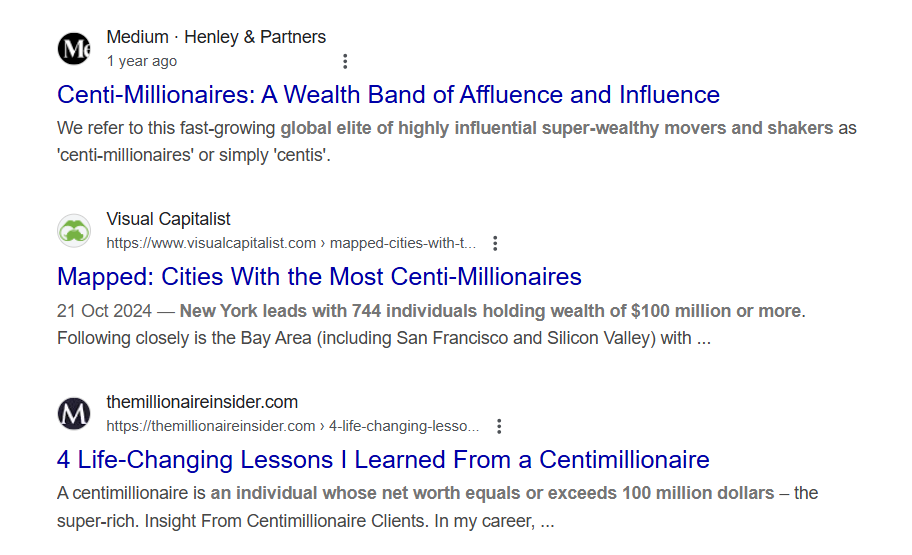Click the themillionaireinsider.com M favicon
This screenshot has width=912, height=555.
[x=74, y=414]
